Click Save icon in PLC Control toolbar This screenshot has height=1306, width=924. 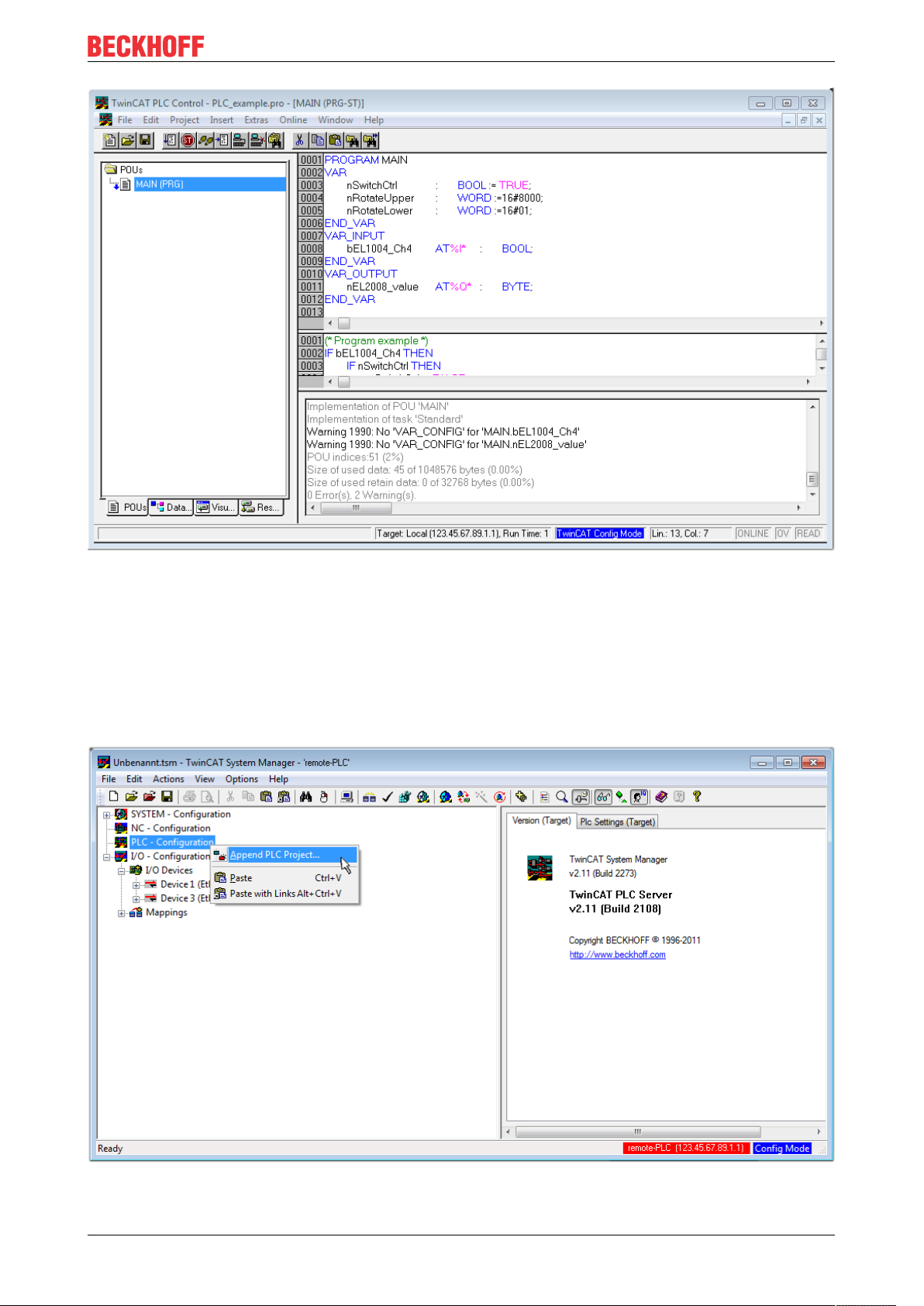[x=145, y=140]
